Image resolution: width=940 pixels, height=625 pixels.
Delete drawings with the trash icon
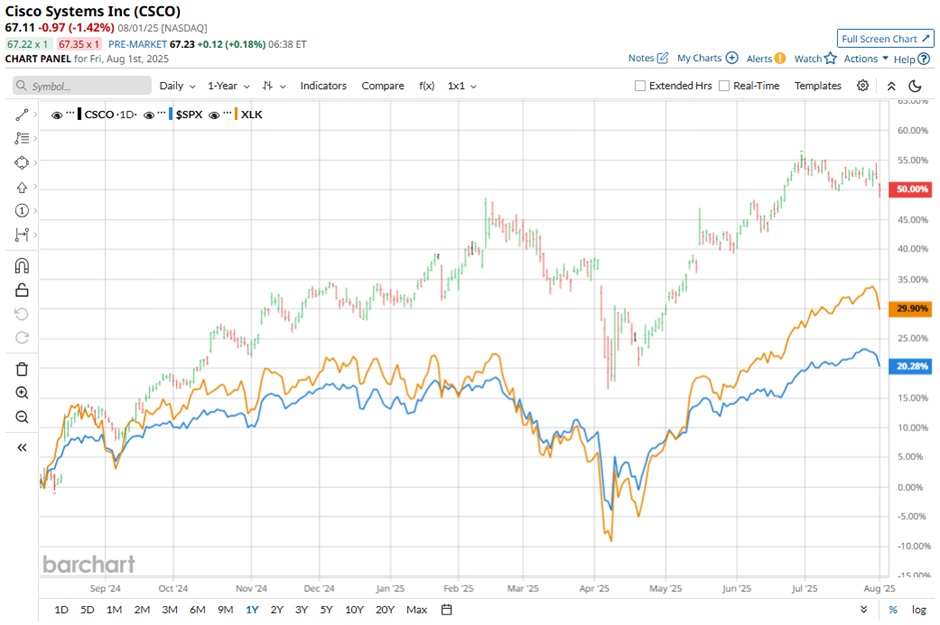[22, 369]
